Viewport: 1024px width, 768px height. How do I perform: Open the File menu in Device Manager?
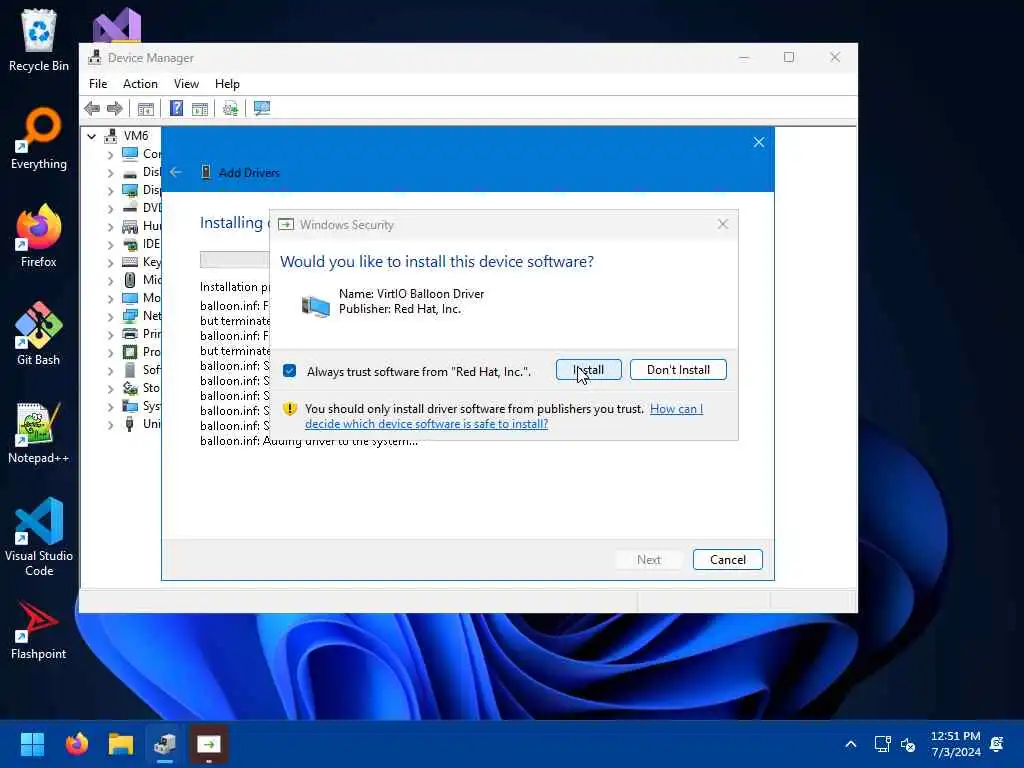[98, 84]
